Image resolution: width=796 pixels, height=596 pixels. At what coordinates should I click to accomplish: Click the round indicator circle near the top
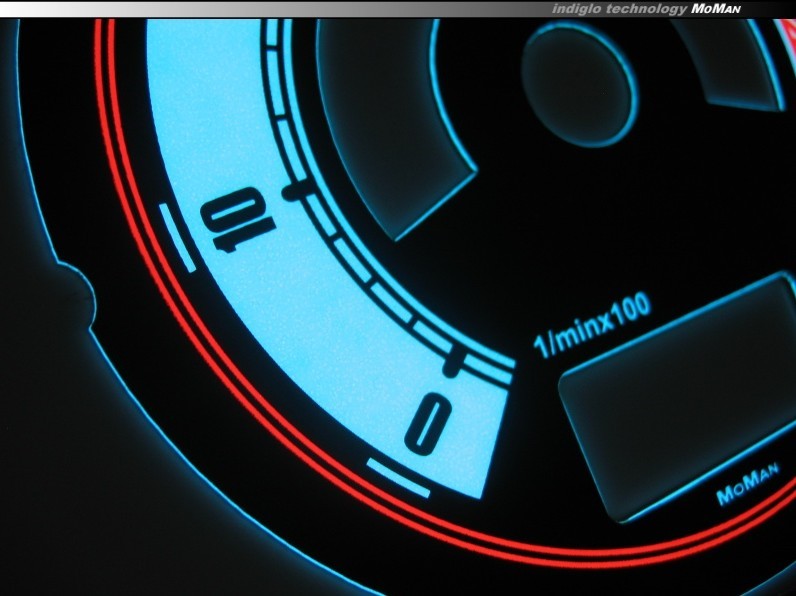579,84
